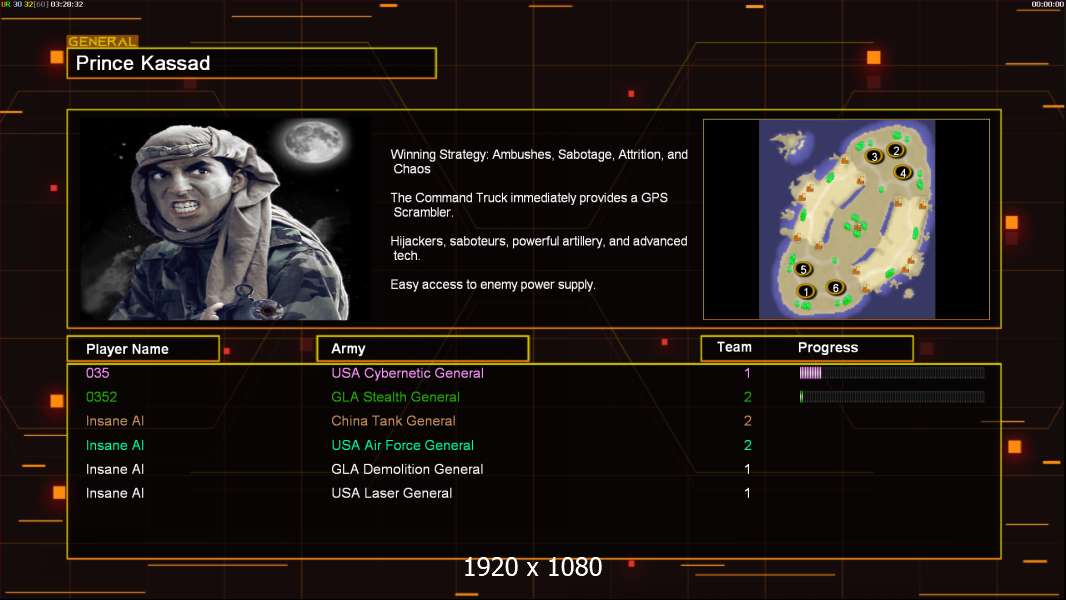Click start position 2 on the minimap
The height and width of the screenshot is (600, 1066).
896,151
